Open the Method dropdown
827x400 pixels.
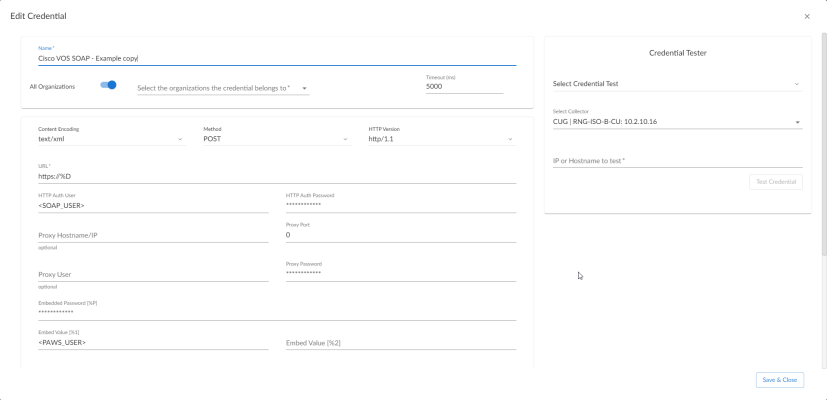coord(276,139)
